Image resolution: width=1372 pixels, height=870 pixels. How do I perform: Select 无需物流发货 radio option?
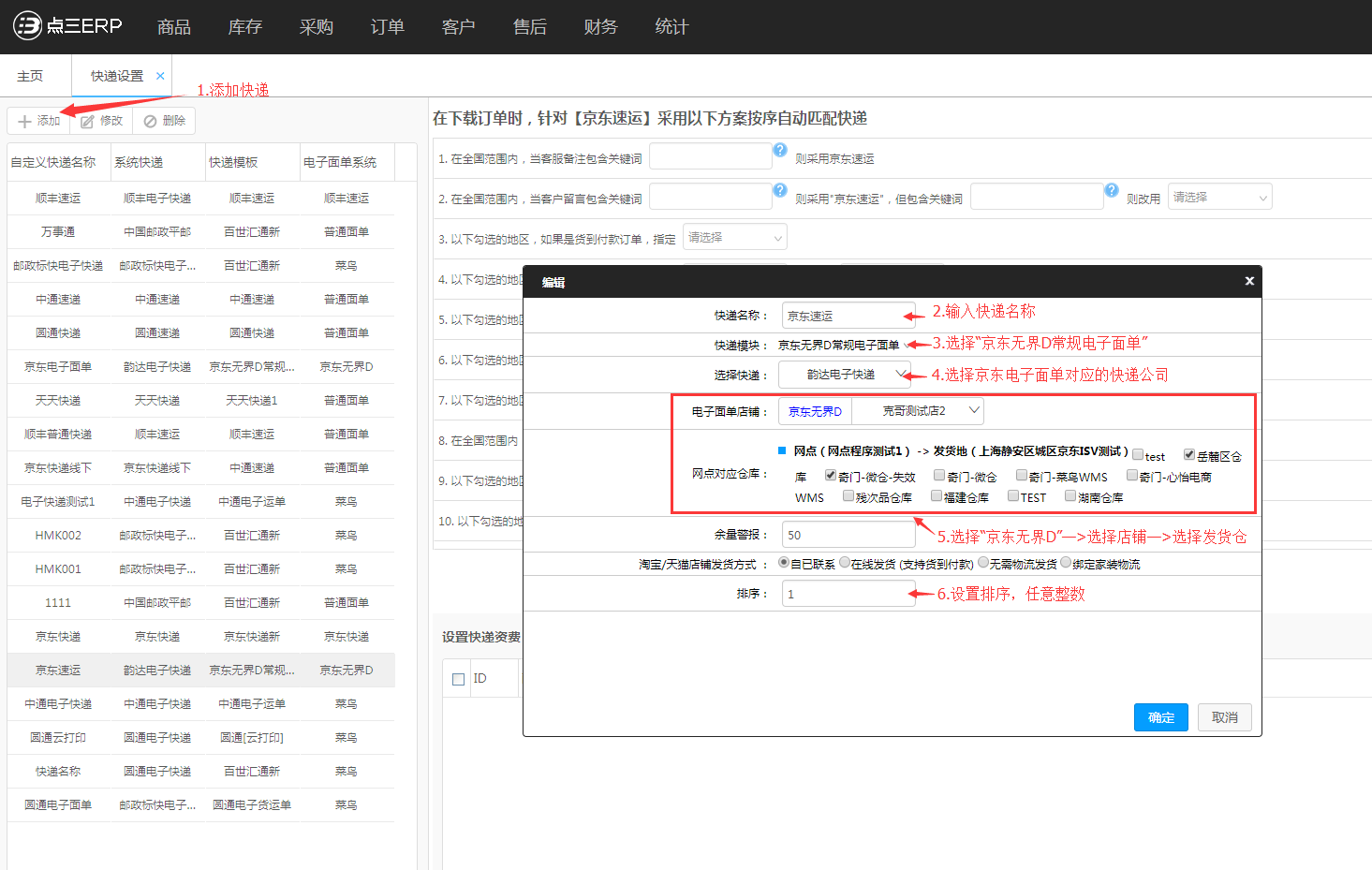point(983,563)
